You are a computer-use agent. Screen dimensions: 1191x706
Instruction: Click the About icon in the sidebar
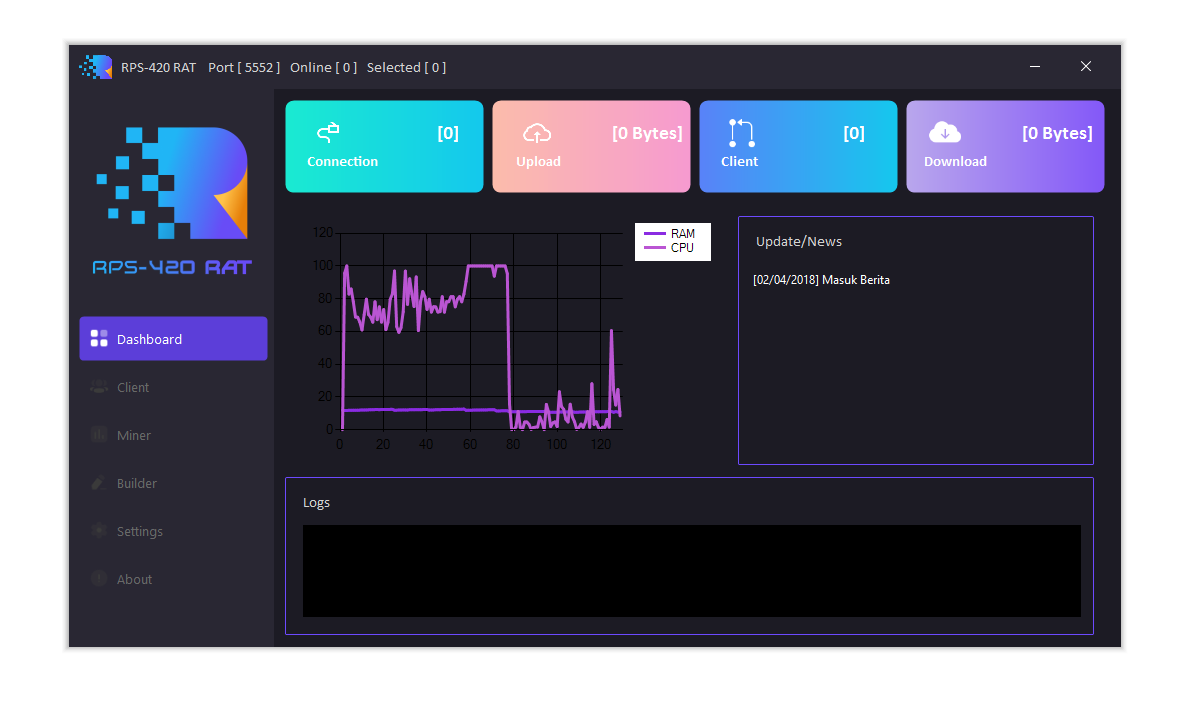pos(99,579)
